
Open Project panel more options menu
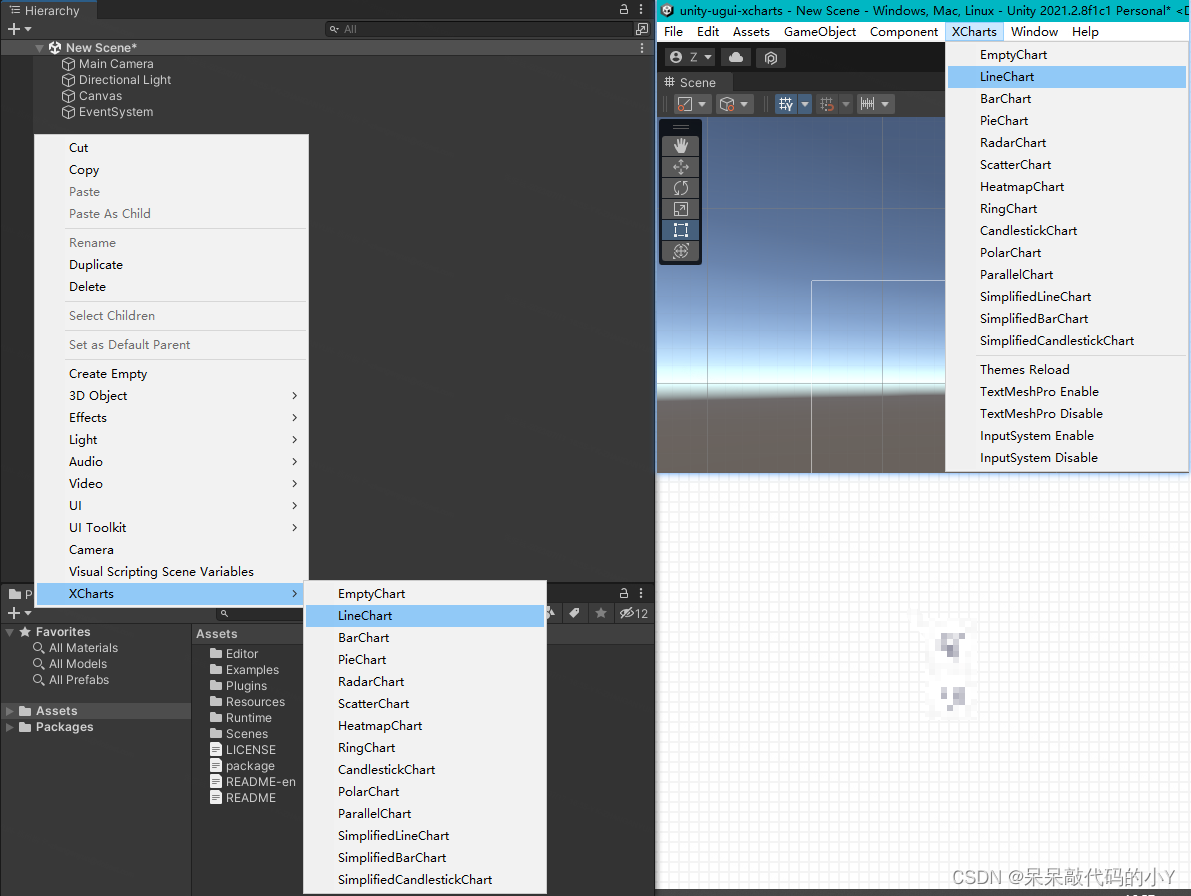(x=642, y=593)
